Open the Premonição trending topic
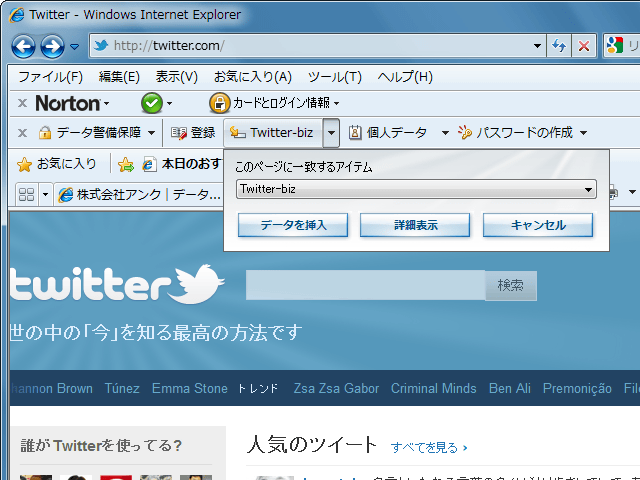Screen dimensions: 640x480 [577, 388]
